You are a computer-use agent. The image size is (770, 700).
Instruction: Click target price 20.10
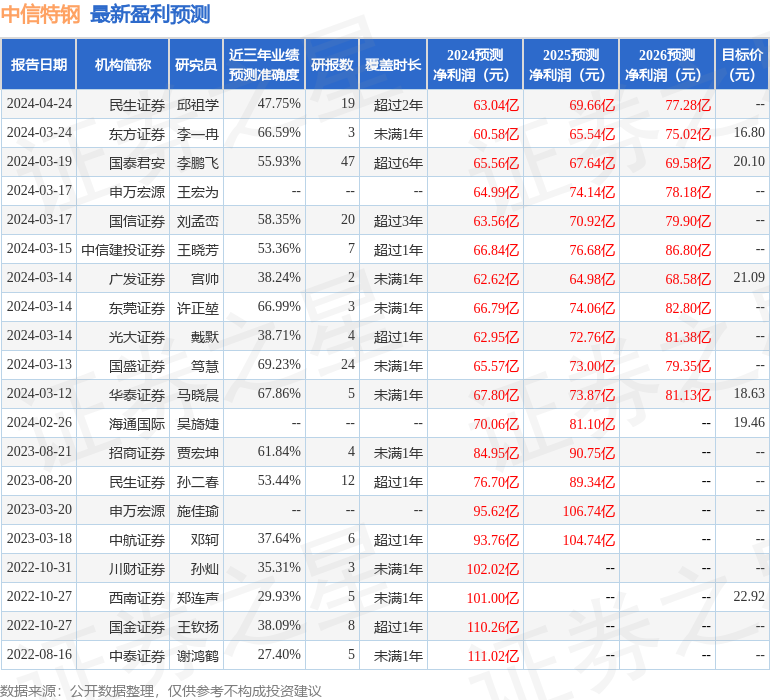(x=749, y=162)
